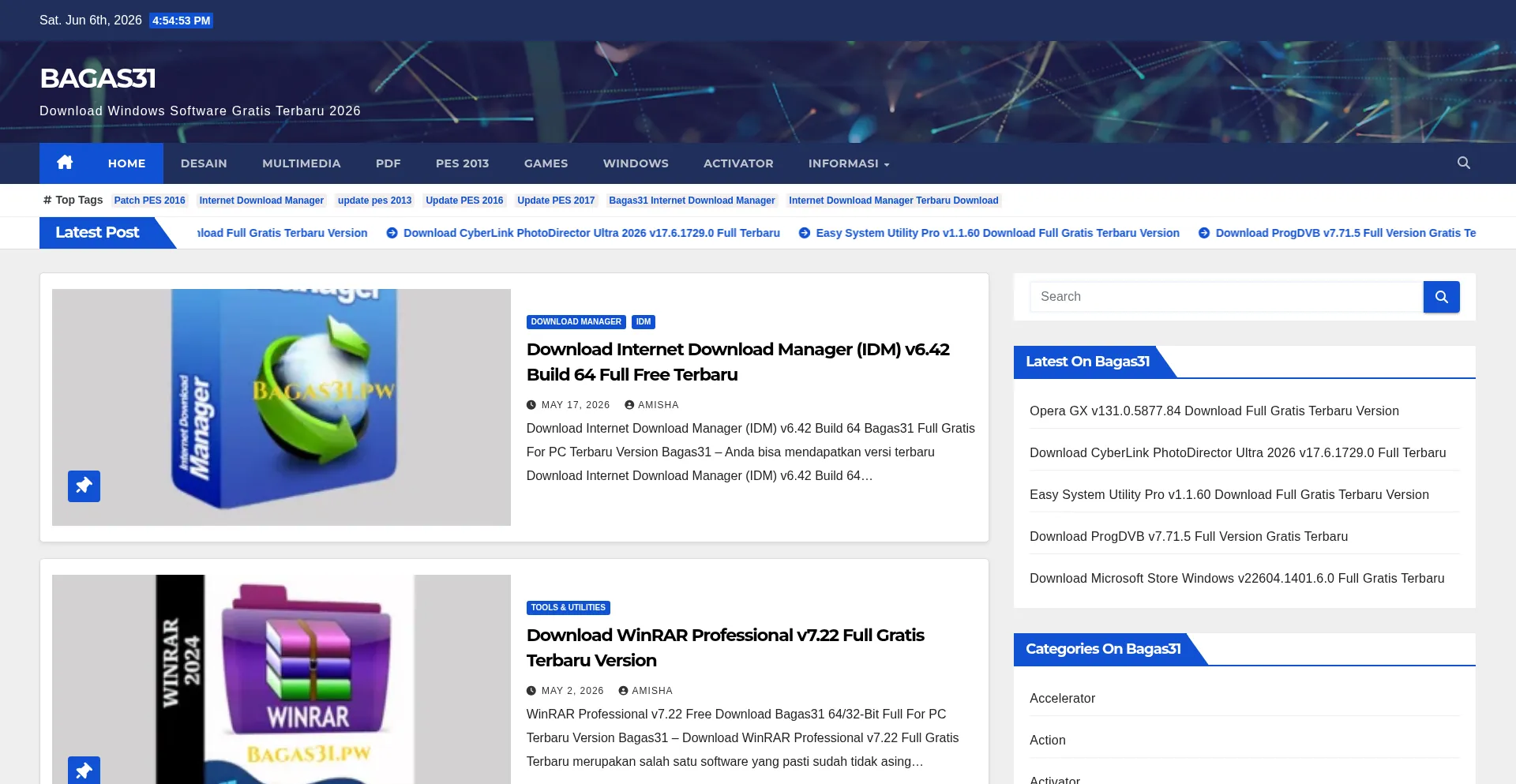
Task: Open the Action category
Action: click(1048, 741)
